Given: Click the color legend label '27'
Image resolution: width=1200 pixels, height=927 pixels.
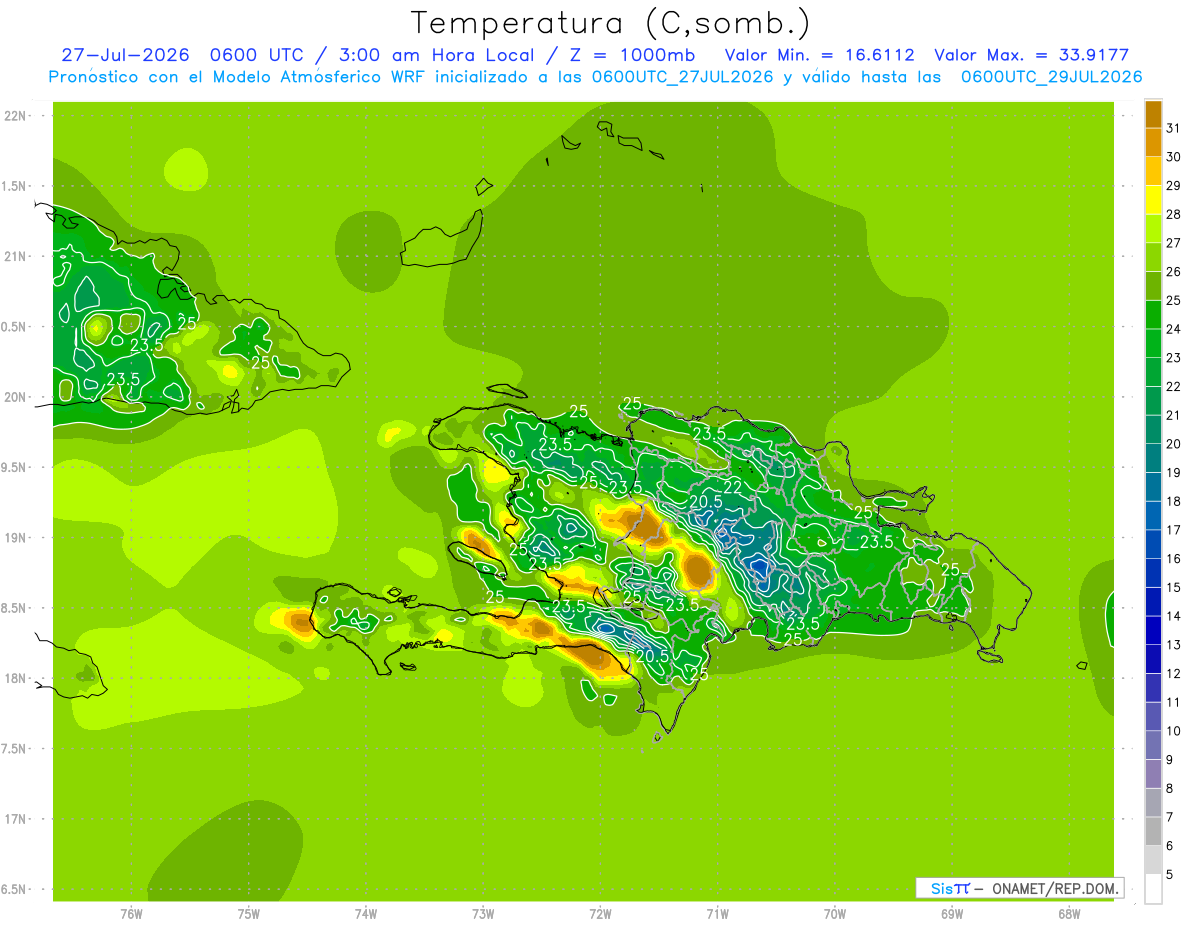Looking at the screenshot, I should [x=1173, y=243].
